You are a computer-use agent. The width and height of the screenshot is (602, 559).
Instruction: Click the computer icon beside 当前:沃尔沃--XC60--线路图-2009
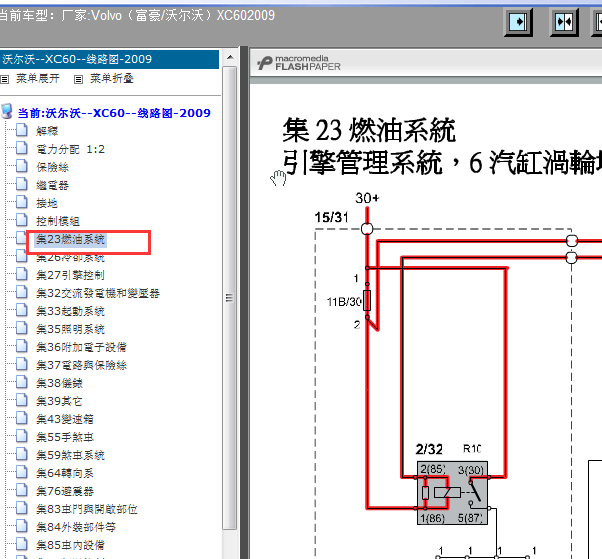(7, 111)
